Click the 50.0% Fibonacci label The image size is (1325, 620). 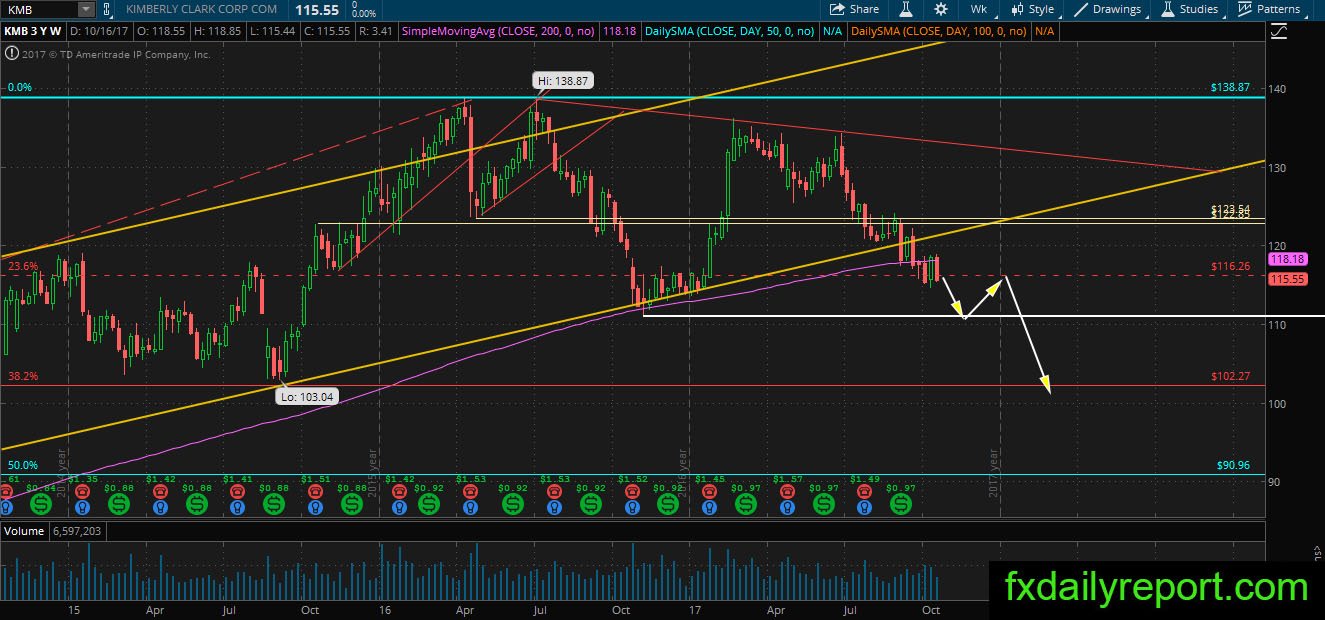click(x=23, y=465)
